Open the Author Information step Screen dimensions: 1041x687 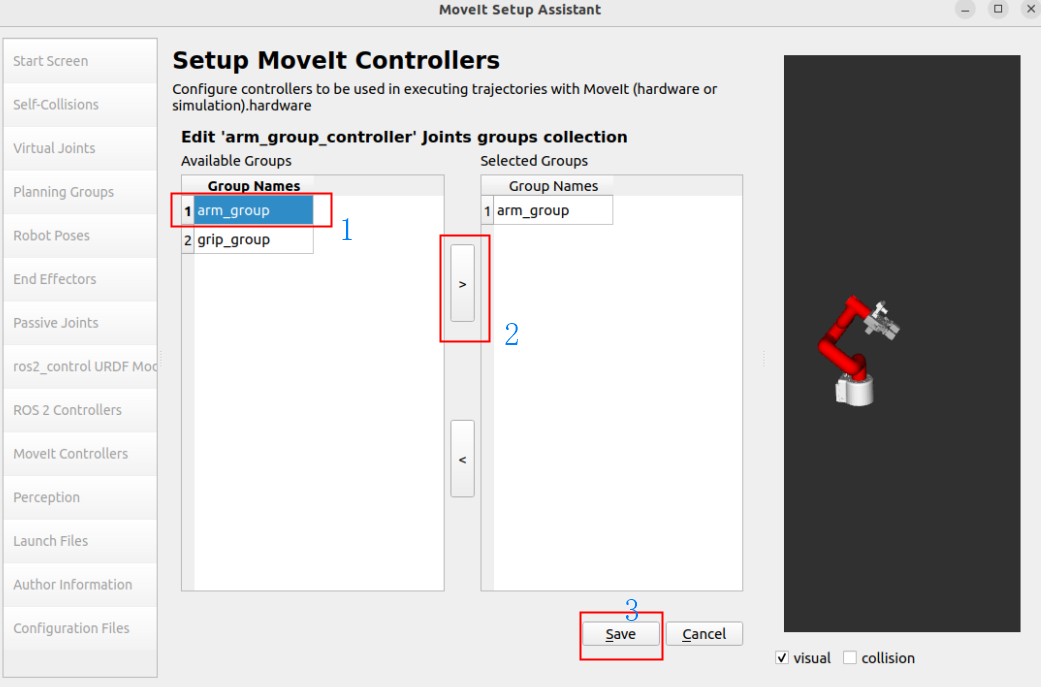point(80,585)
